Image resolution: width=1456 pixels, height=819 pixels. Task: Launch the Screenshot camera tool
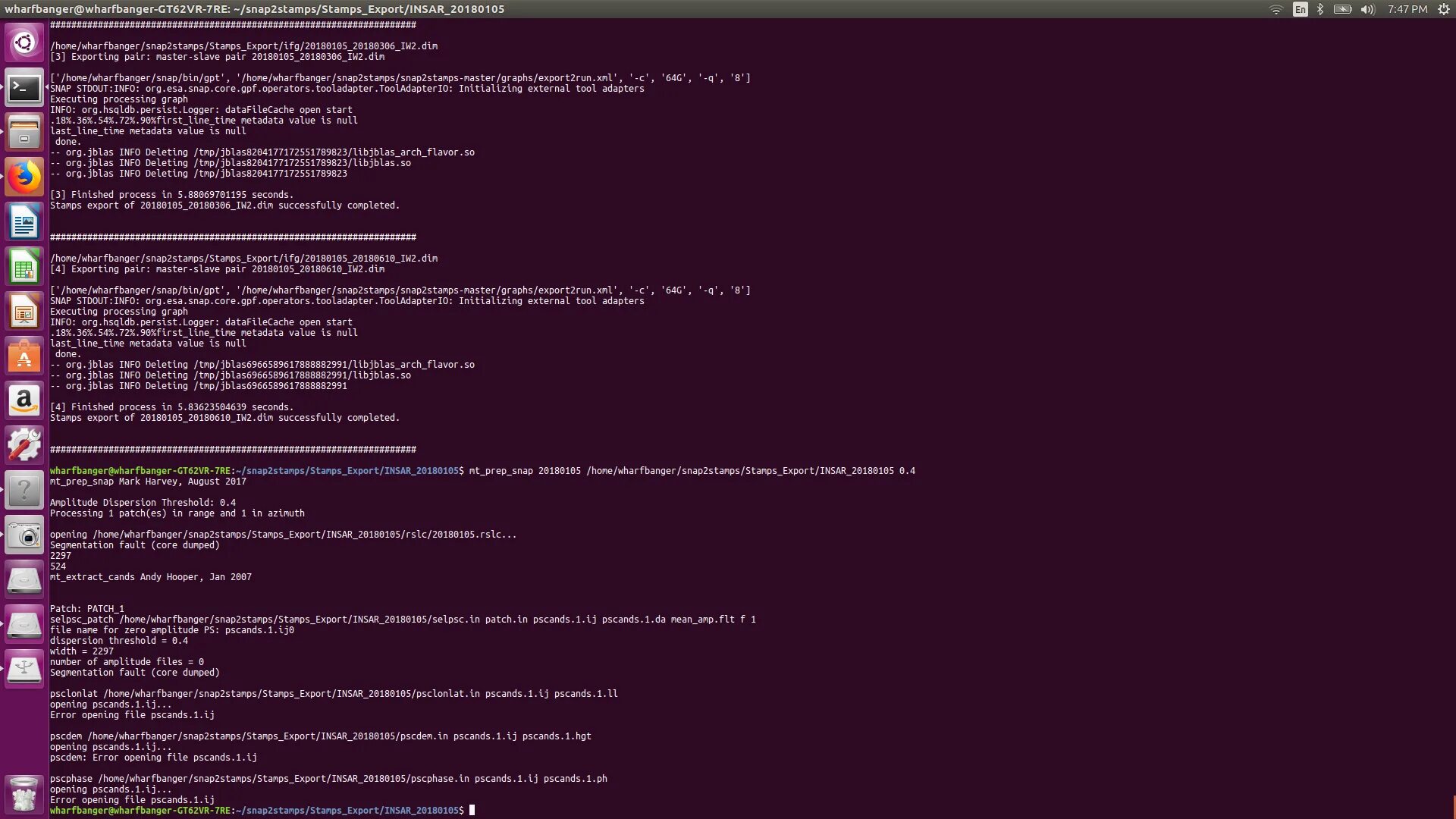pos(24,536)
